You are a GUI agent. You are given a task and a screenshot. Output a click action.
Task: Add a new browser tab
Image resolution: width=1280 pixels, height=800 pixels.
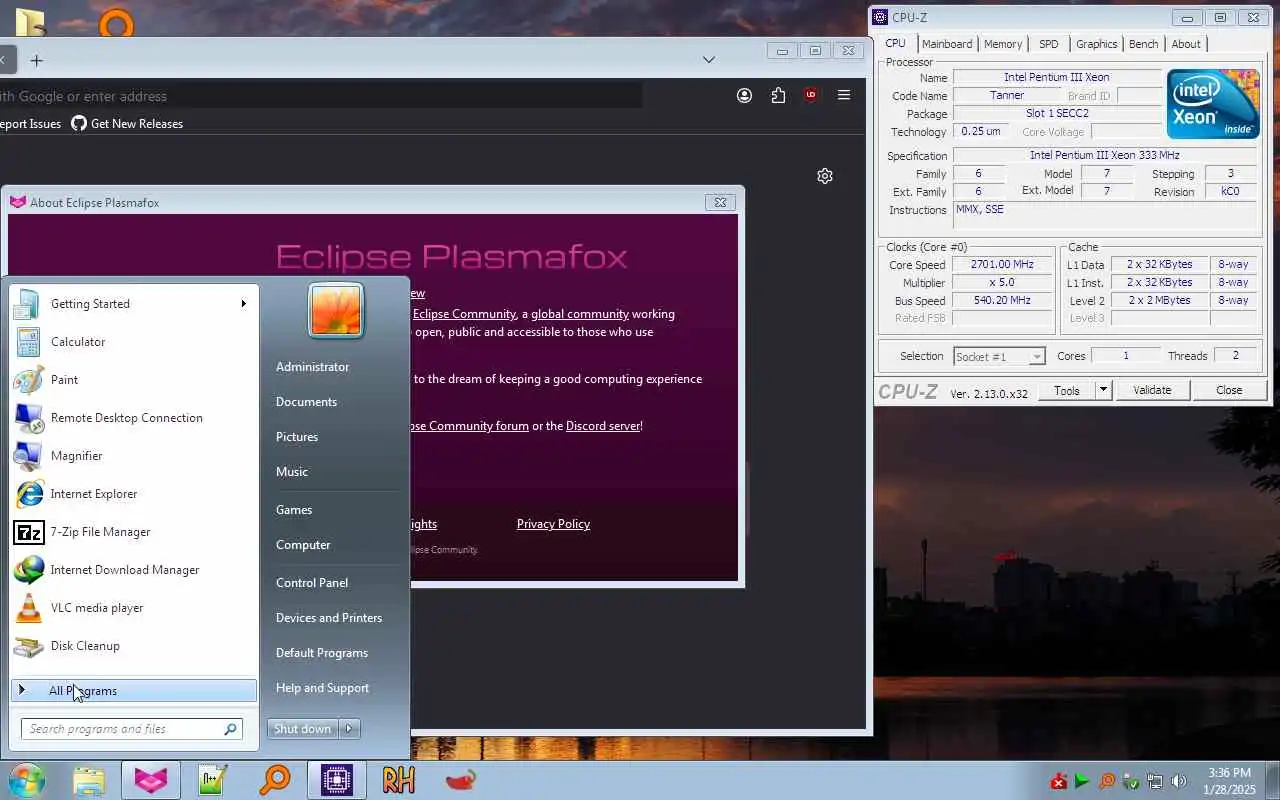click(x=37, y=60)
